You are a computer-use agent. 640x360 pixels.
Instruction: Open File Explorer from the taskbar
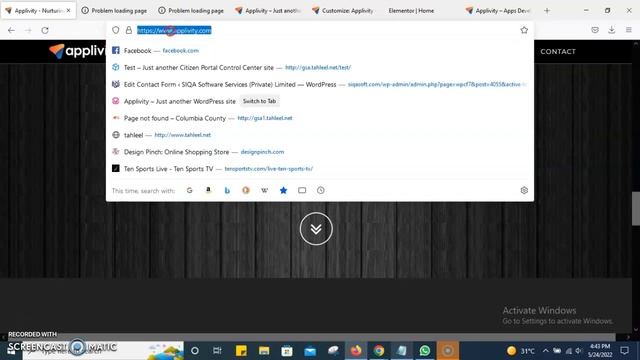[264, 350]
